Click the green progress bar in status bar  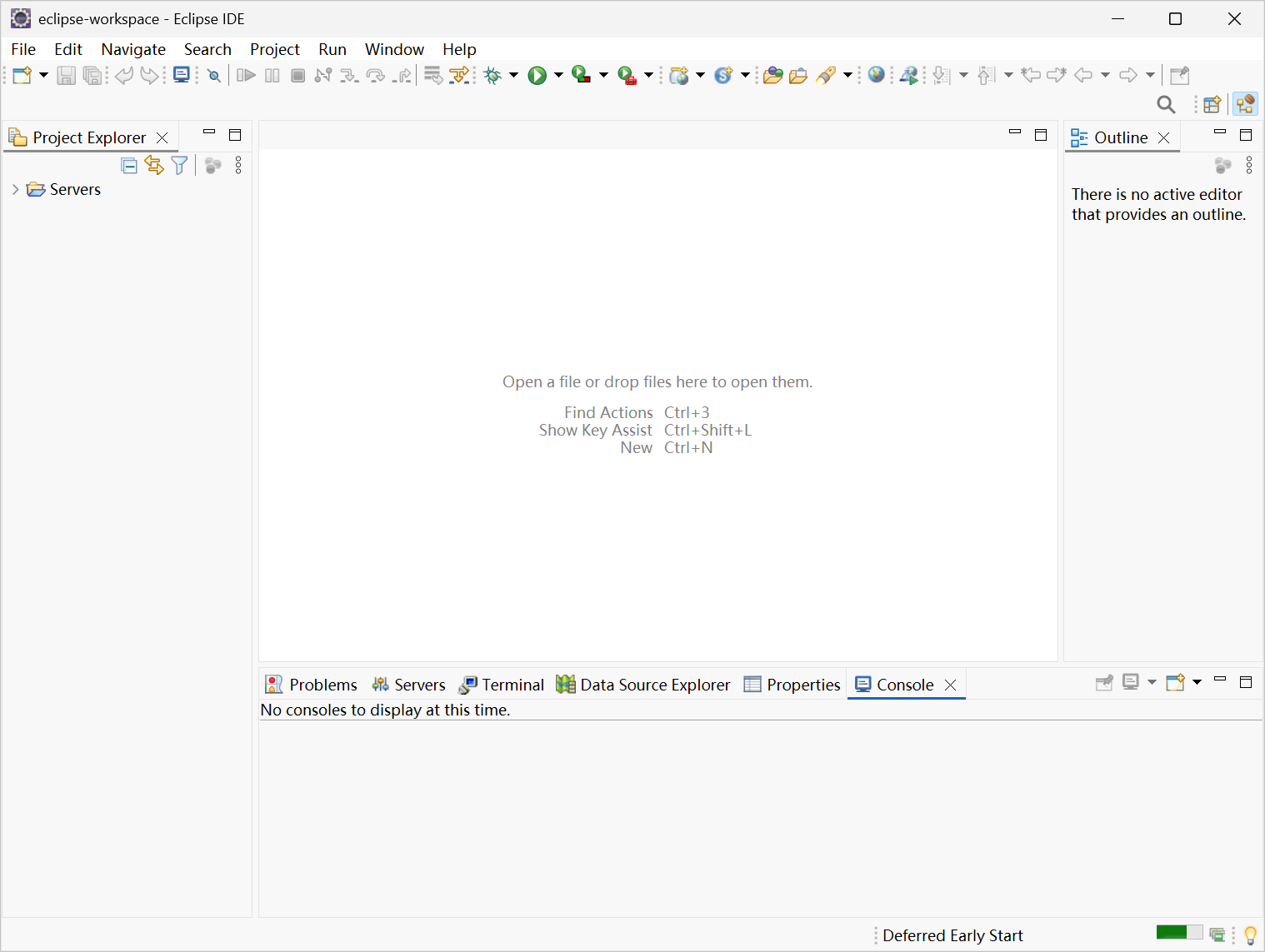[x=1179, y=932]
